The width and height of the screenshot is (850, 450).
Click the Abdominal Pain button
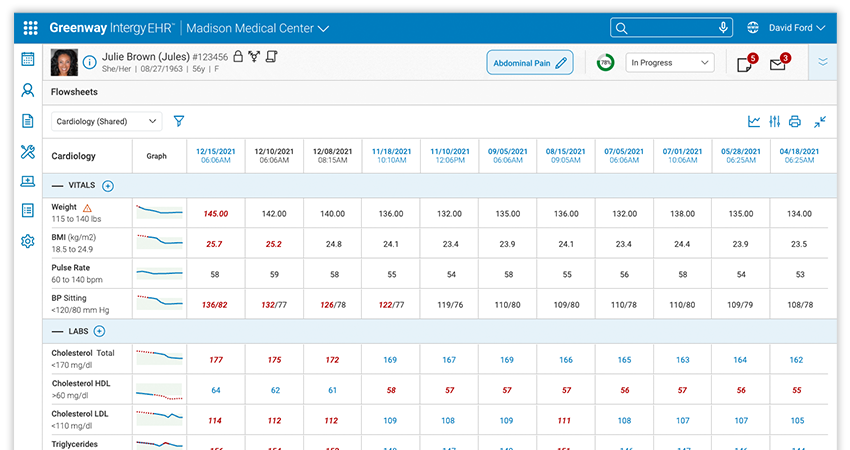coord(530,63)
